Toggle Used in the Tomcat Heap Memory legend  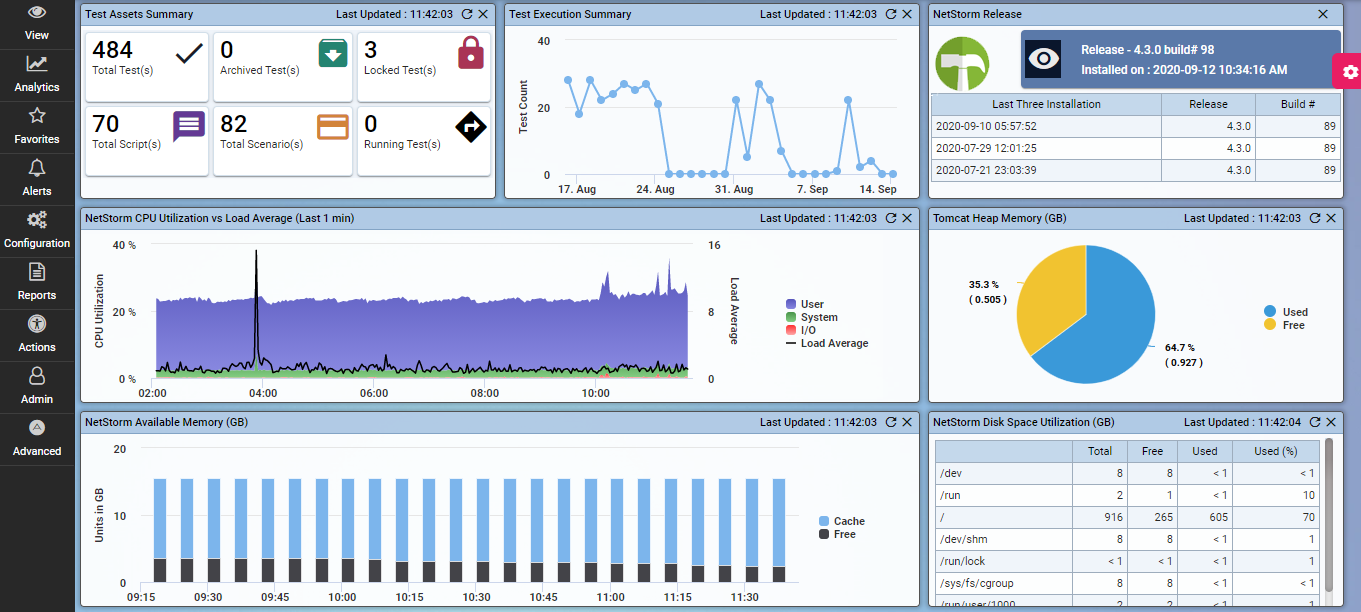point(1286,312)
